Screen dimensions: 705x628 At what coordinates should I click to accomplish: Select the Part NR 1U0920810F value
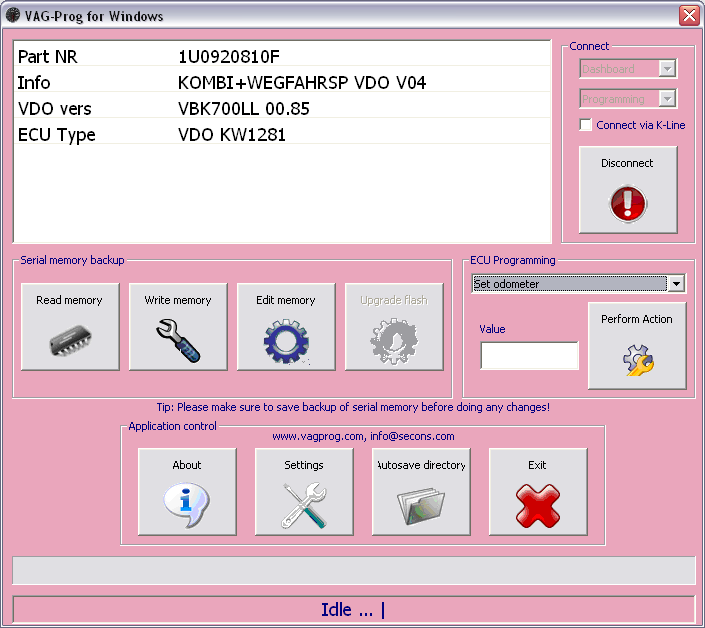click(x=229, y=57)
